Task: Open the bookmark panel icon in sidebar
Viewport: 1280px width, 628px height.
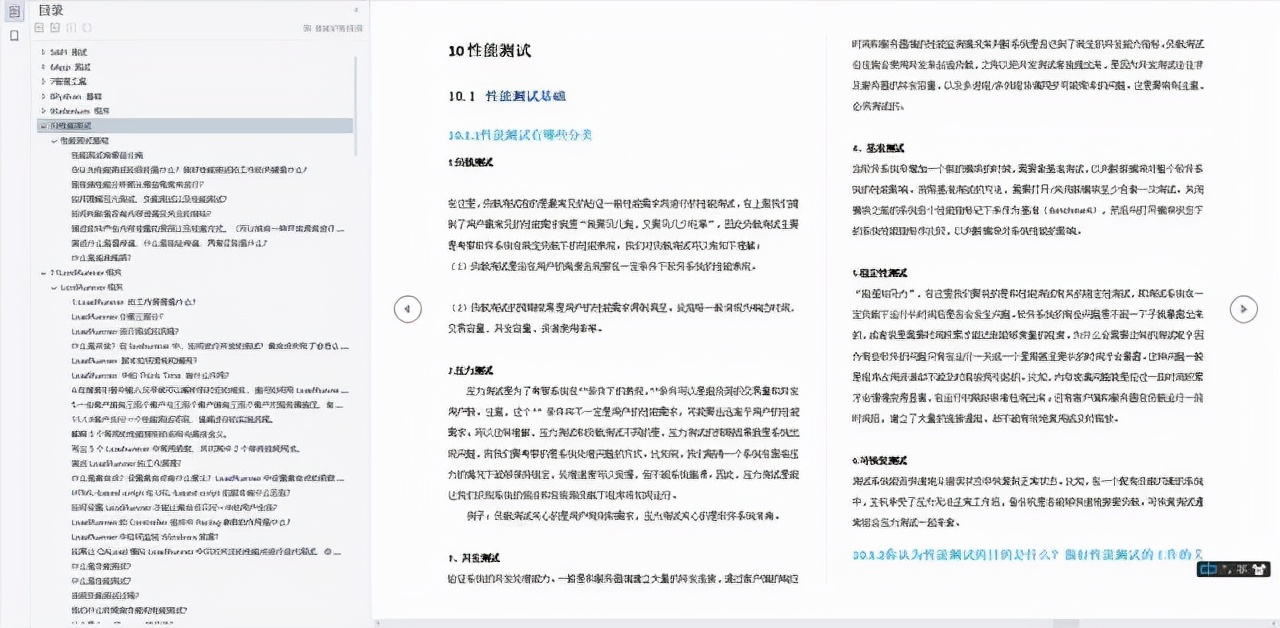Action: point(14,35)
